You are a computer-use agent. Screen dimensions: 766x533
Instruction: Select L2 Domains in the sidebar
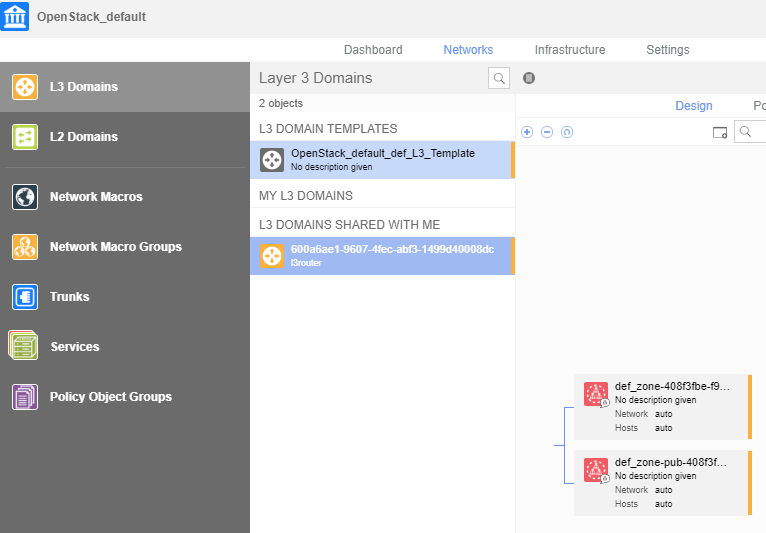125,137
